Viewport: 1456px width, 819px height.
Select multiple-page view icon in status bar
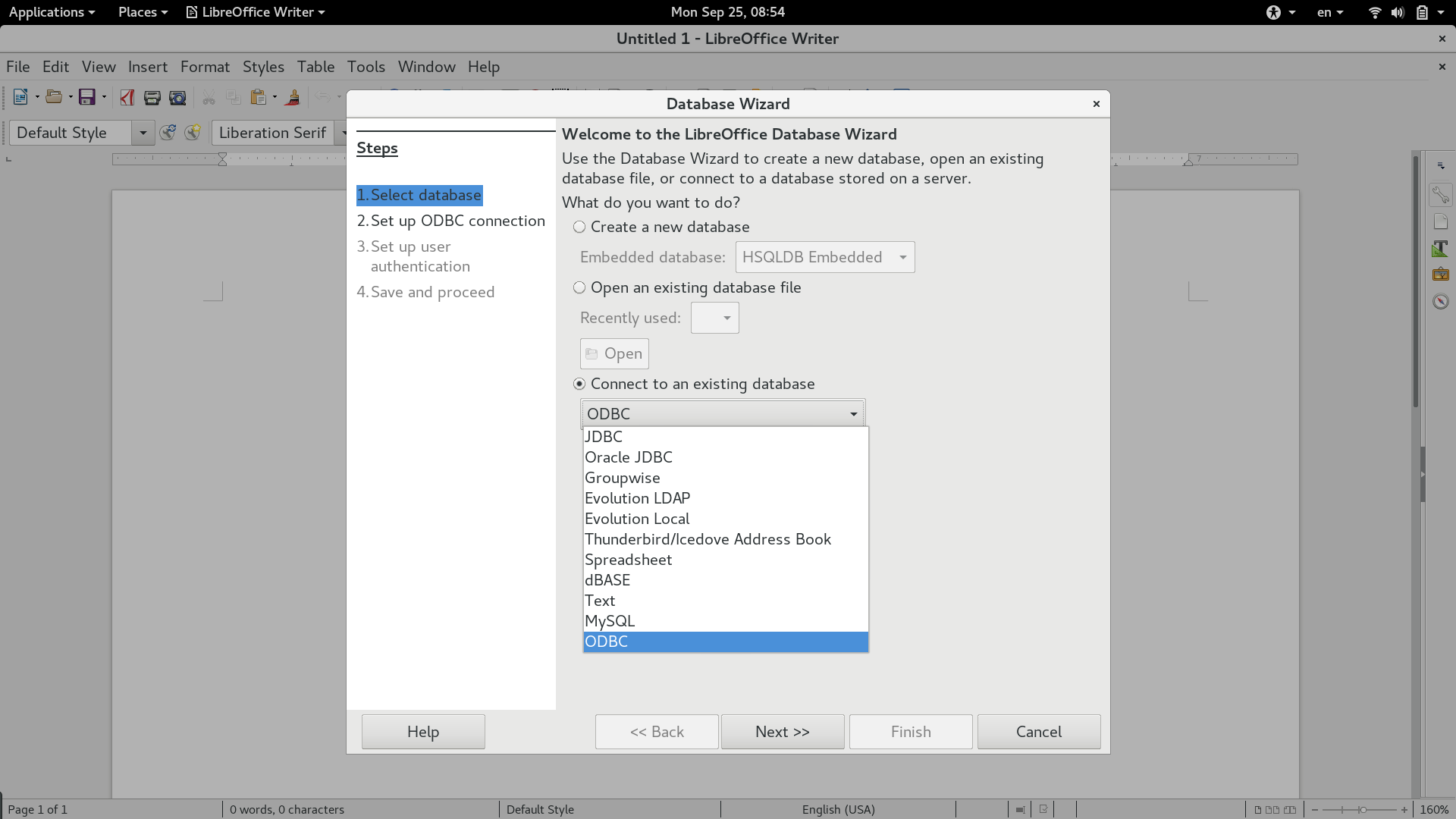1272,810
